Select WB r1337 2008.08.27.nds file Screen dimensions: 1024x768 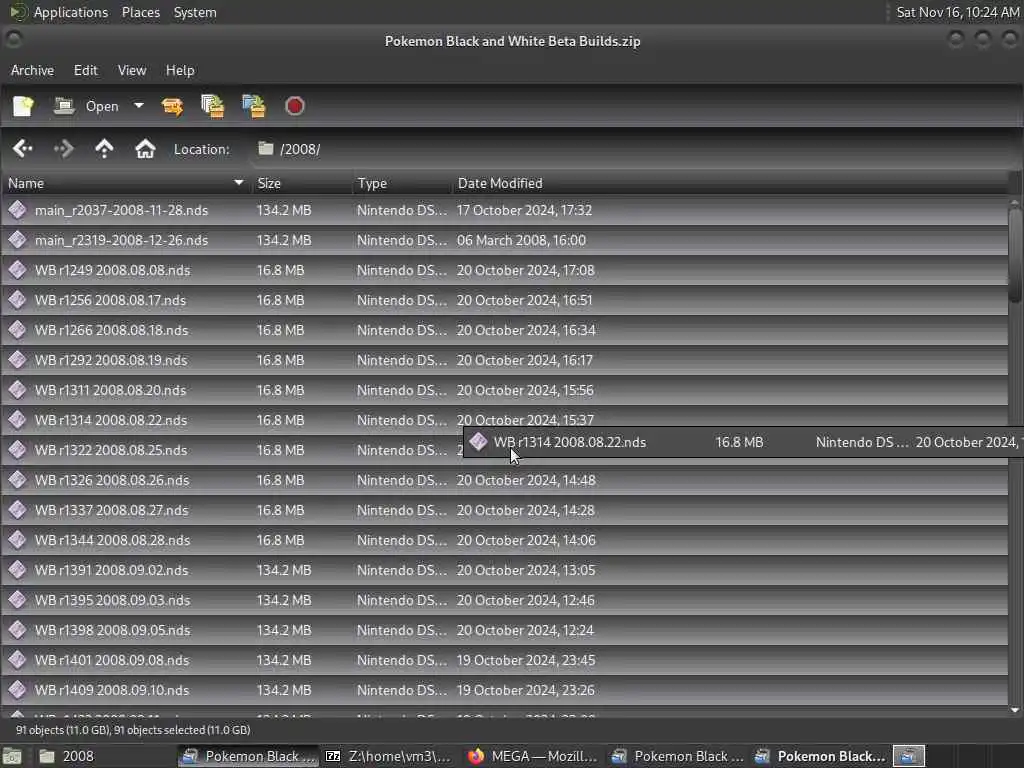pyautogui.click(x=504, y=511)
